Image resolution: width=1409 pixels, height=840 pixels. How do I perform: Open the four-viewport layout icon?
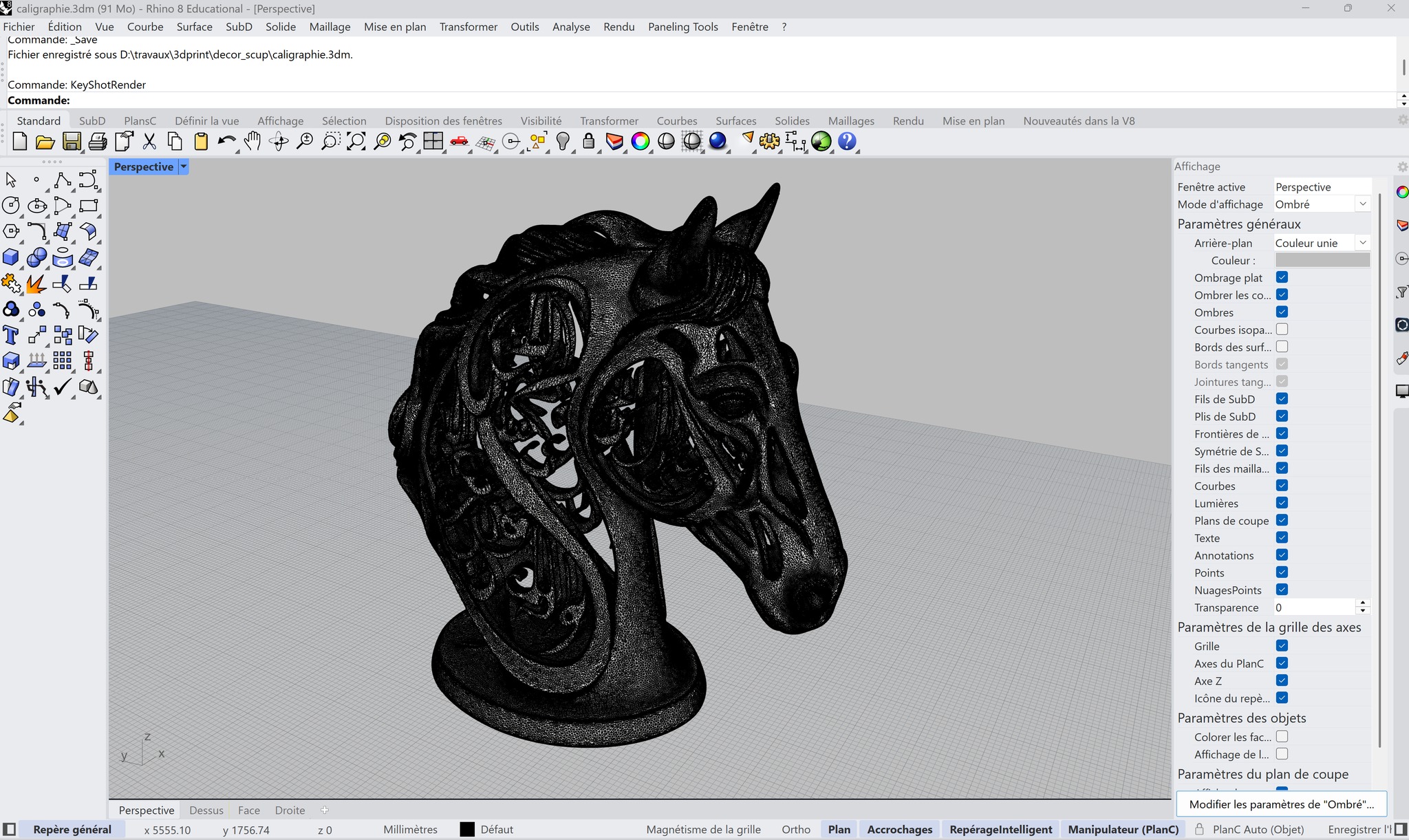pos(433,142)
